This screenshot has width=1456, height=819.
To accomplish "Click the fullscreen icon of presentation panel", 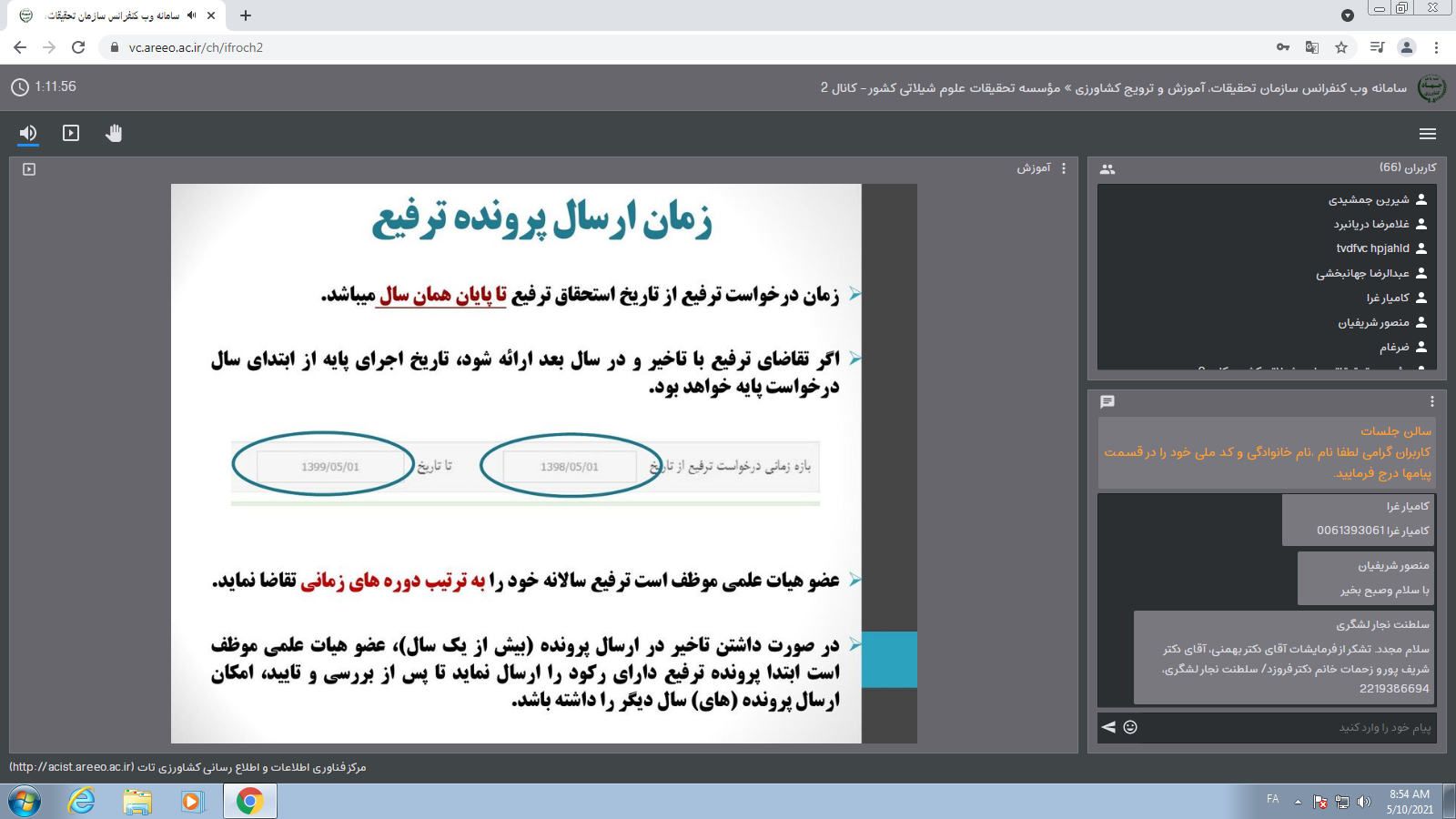I will tap(29, 169).
